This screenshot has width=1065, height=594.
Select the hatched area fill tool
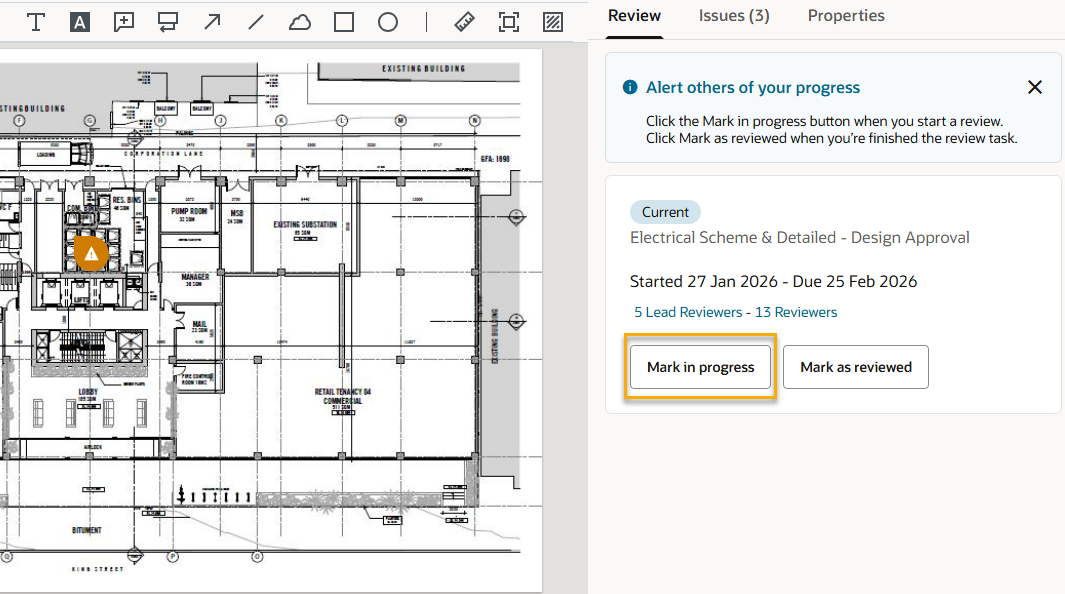point(552,22)
